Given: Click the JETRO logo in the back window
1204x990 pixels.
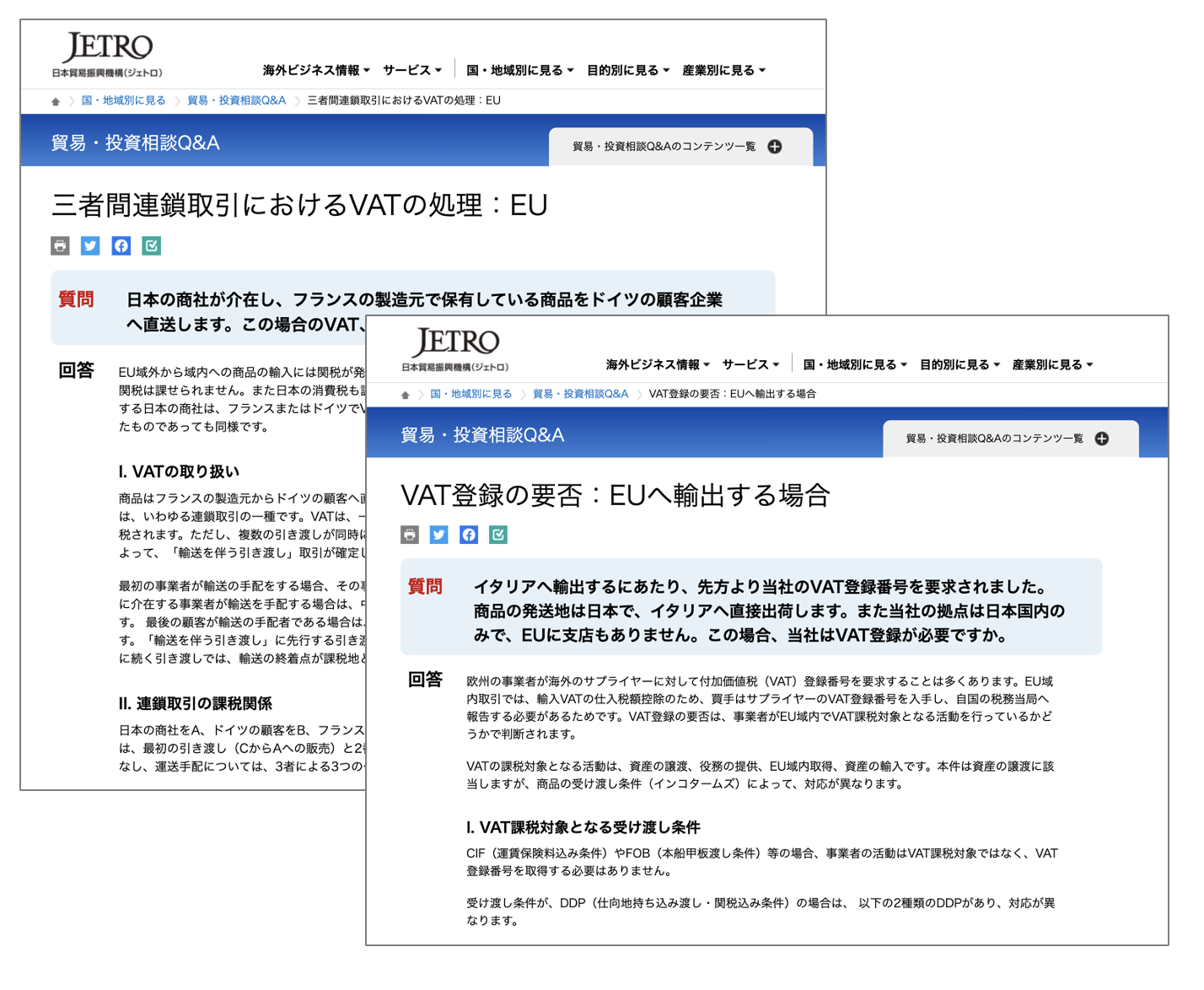Looking at the screenshot, I should [x=106, y=55].
